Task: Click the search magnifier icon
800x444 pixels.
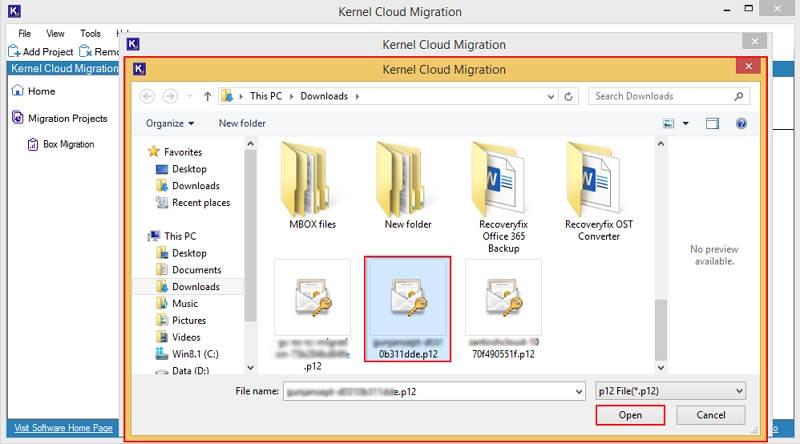Action: coord(738,96)
